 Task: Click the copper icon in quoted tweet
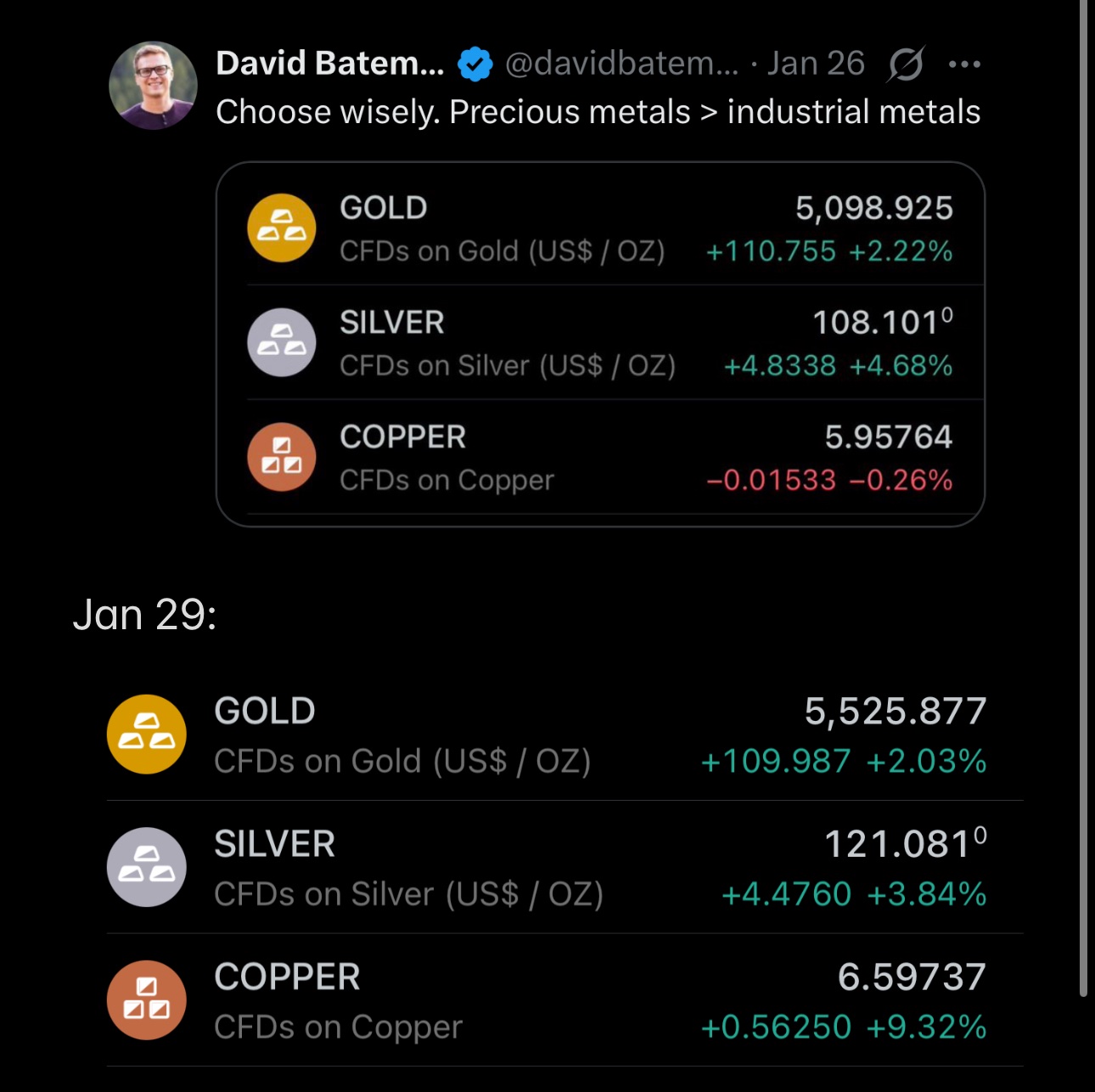point(282,458)
